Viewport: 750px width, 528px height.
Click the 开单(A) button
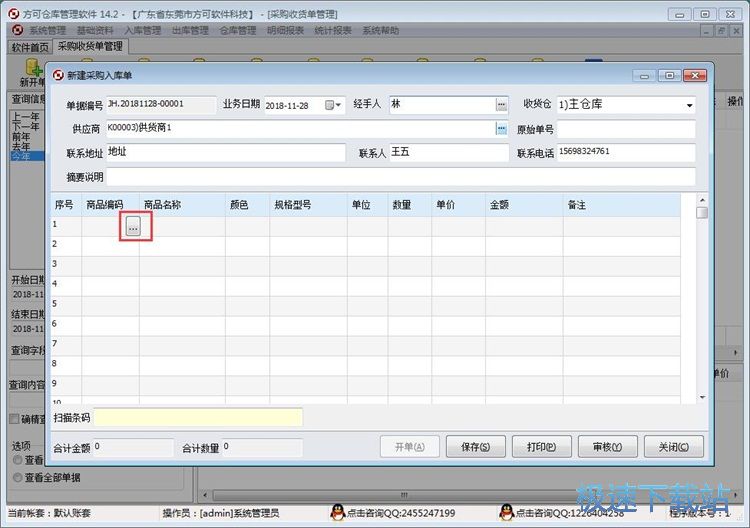[x=409, y=447]
